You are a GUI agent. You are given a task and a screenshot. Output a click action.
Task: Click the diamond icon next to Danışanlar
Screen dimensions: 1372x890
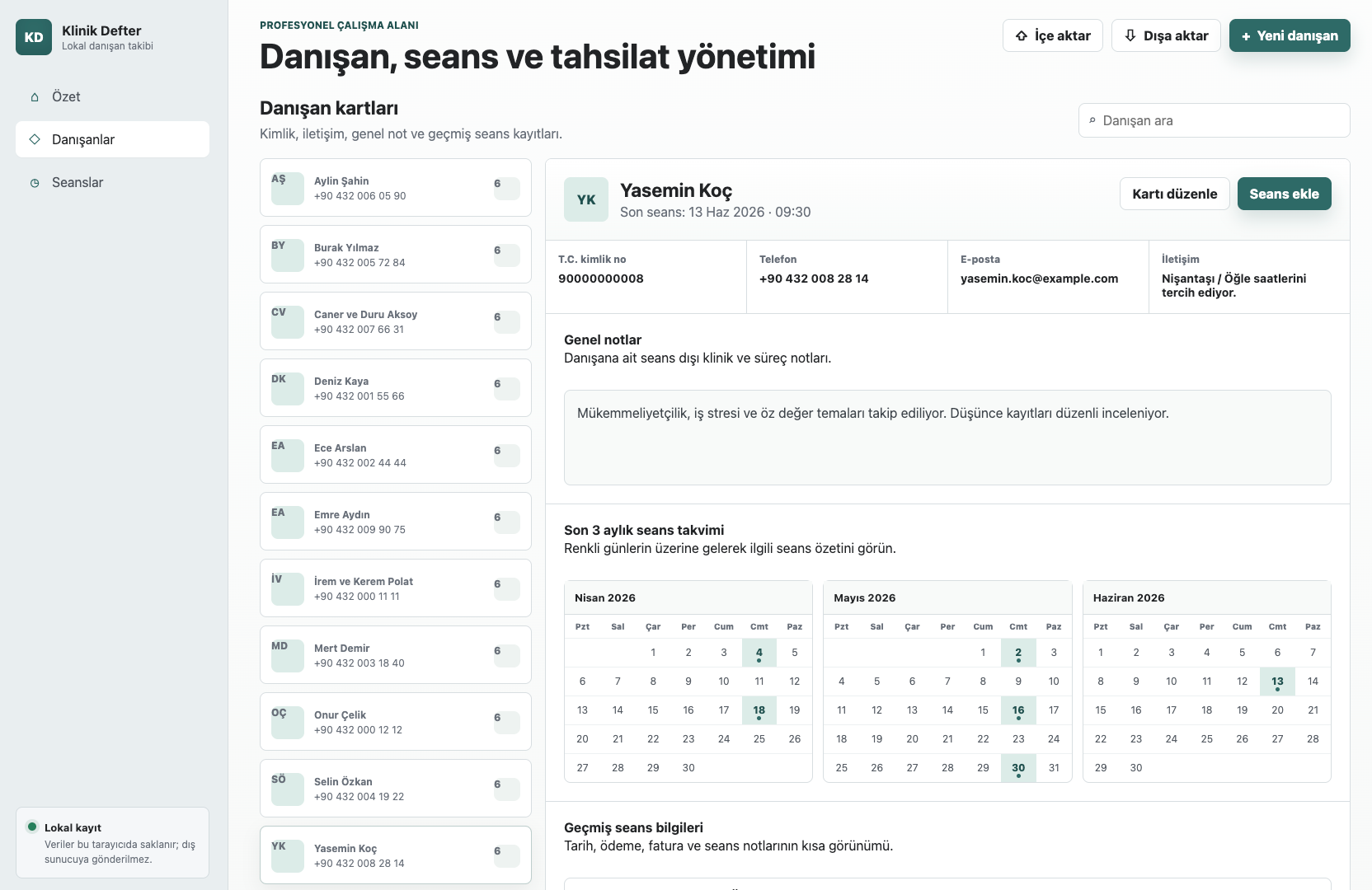pos(35,139)
